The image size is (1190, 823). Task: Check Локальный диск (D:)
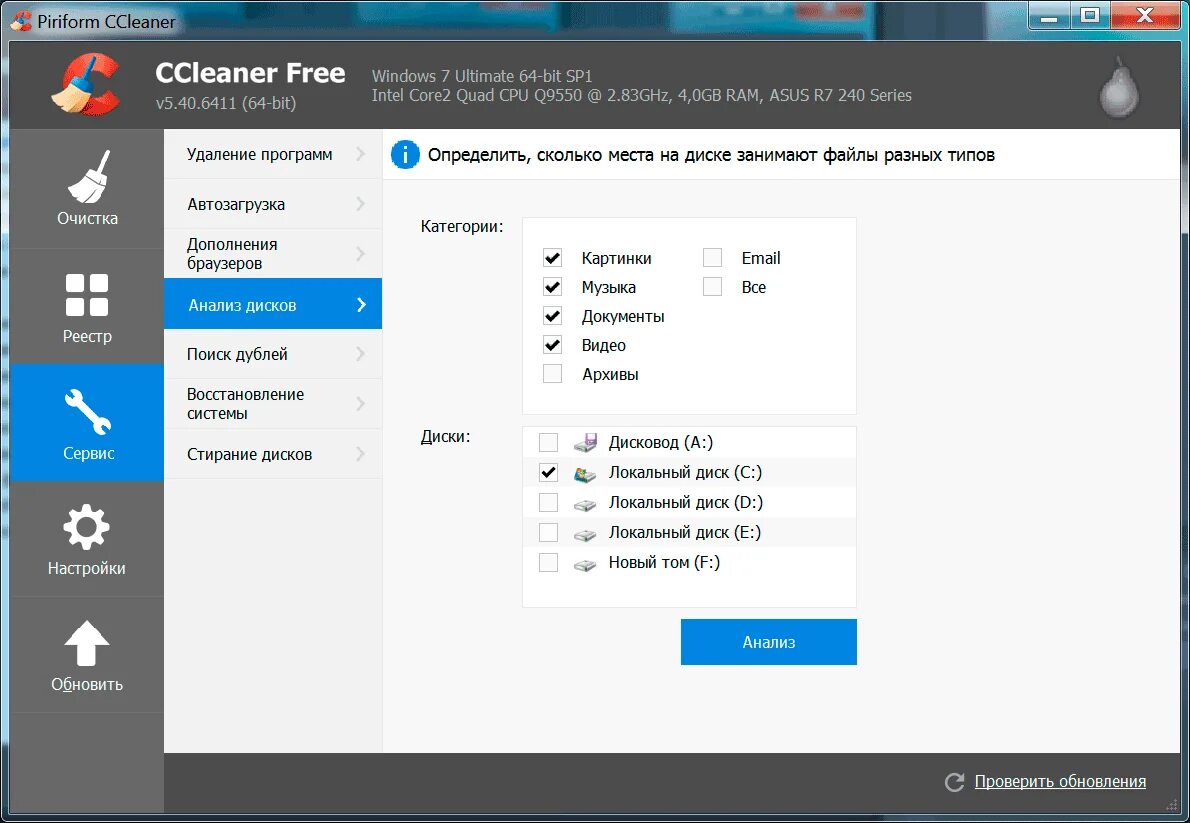tap(548, 502)
